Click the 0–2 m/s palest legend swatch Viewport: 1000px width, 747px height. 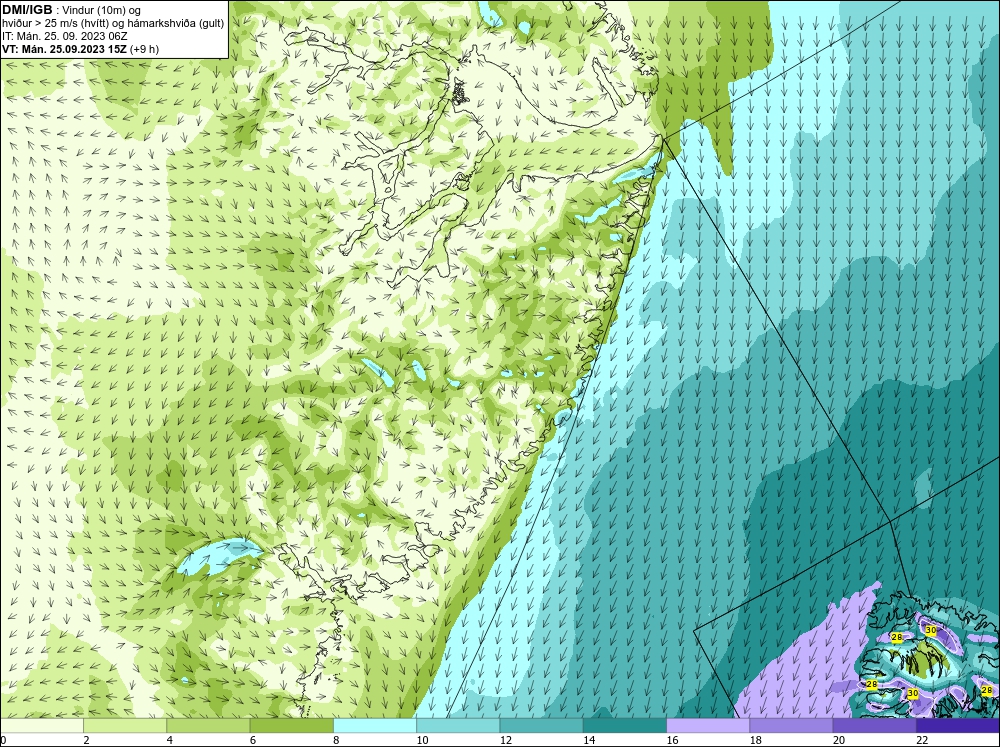(x=41, y=726)
